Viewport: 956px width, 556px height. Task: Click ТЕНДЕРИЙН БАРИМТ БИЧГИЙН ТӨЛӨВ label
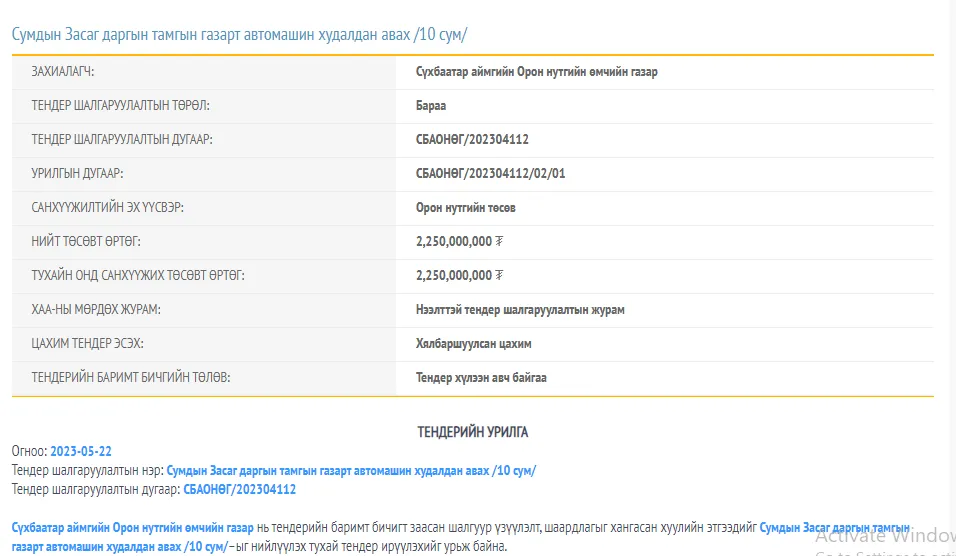[130, 378]
